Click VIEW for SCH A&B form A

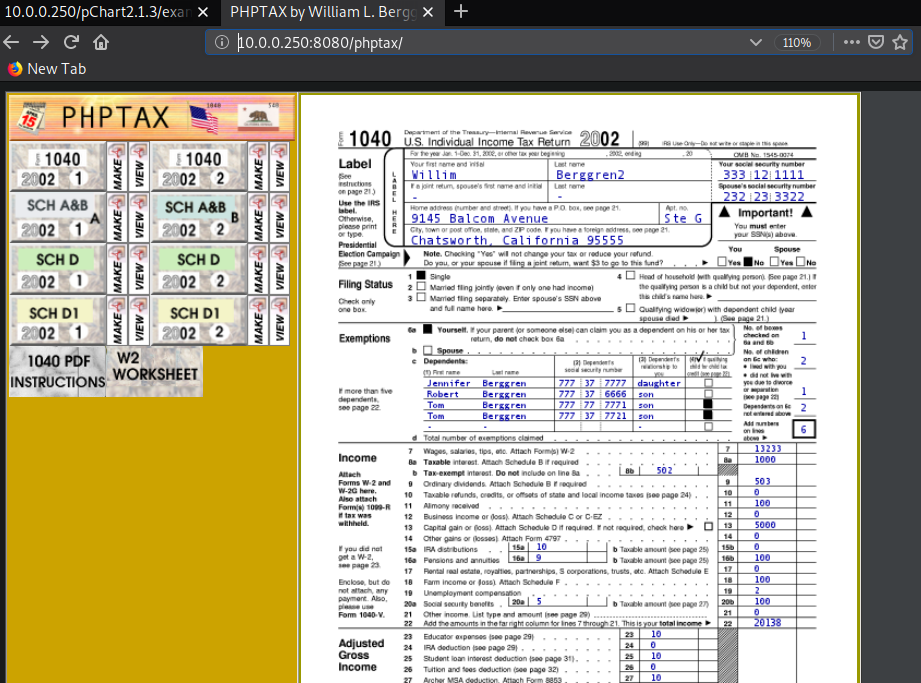[140, 218]
